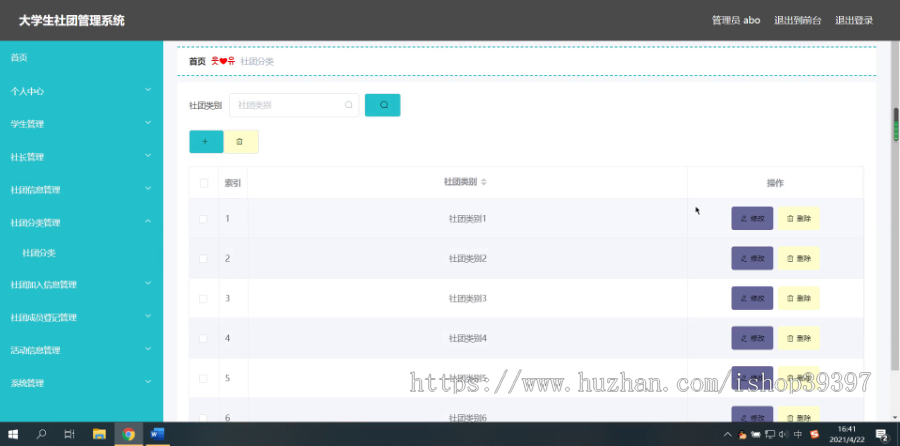Click the 操作 column header
Screen dimensions: 900x446
coord(775,183)
